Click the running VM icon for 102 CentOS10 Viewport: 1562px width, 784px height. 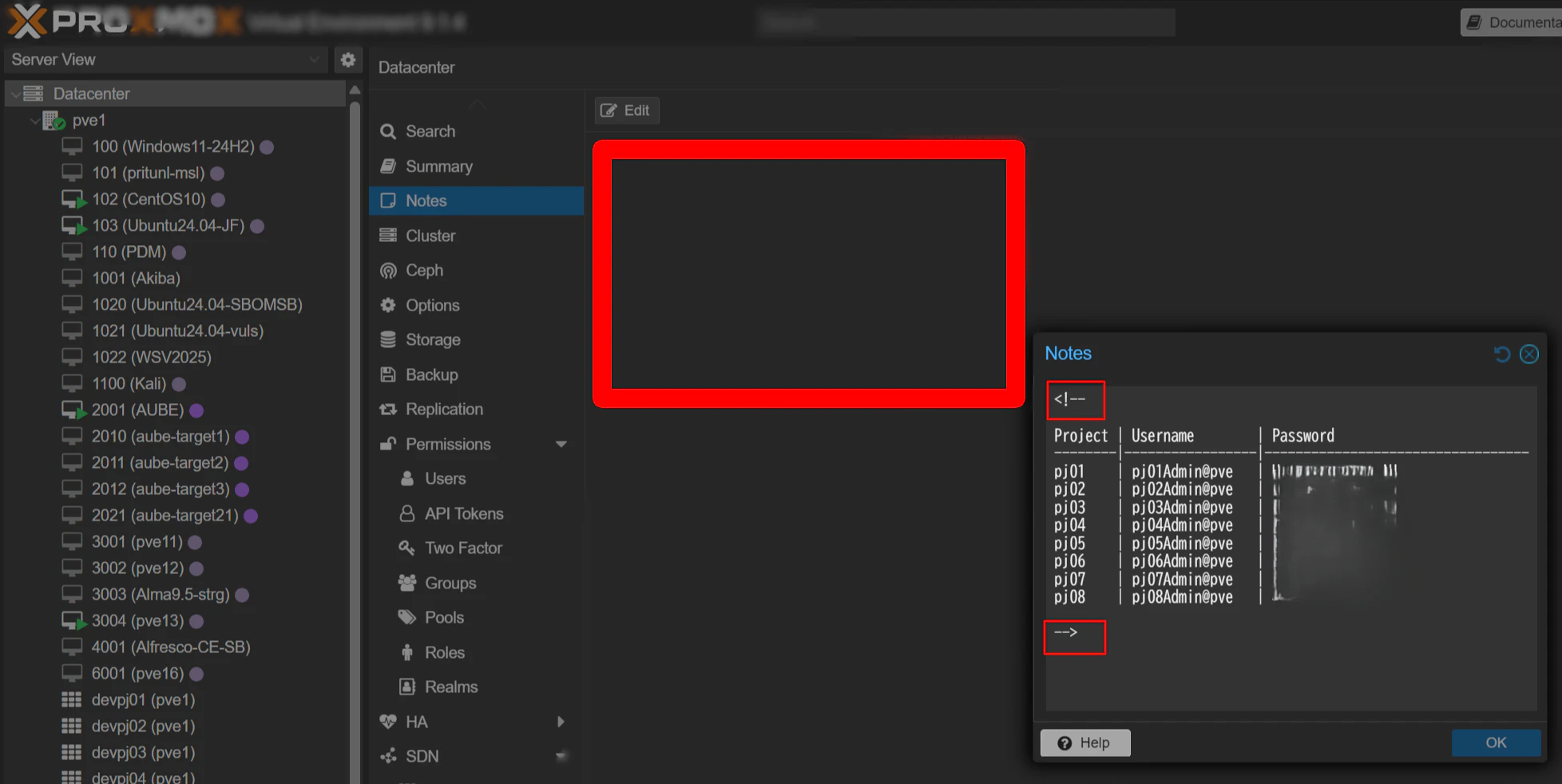[73, 199]
